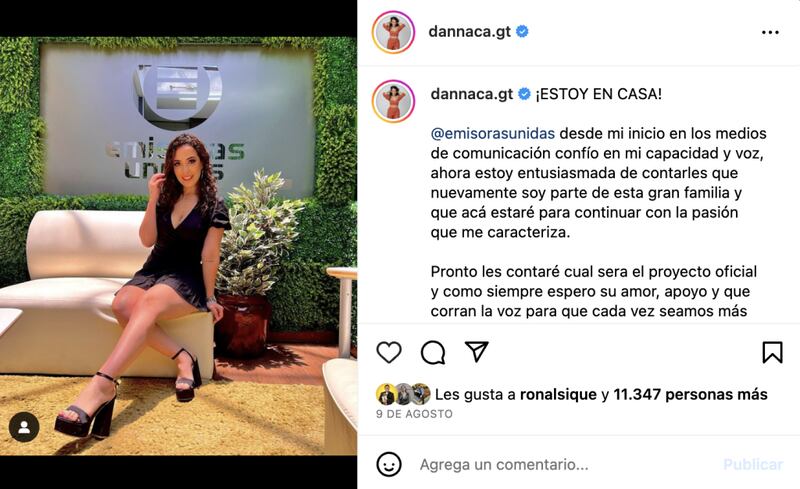
Task: Click the main post photo
Action: 179,246
